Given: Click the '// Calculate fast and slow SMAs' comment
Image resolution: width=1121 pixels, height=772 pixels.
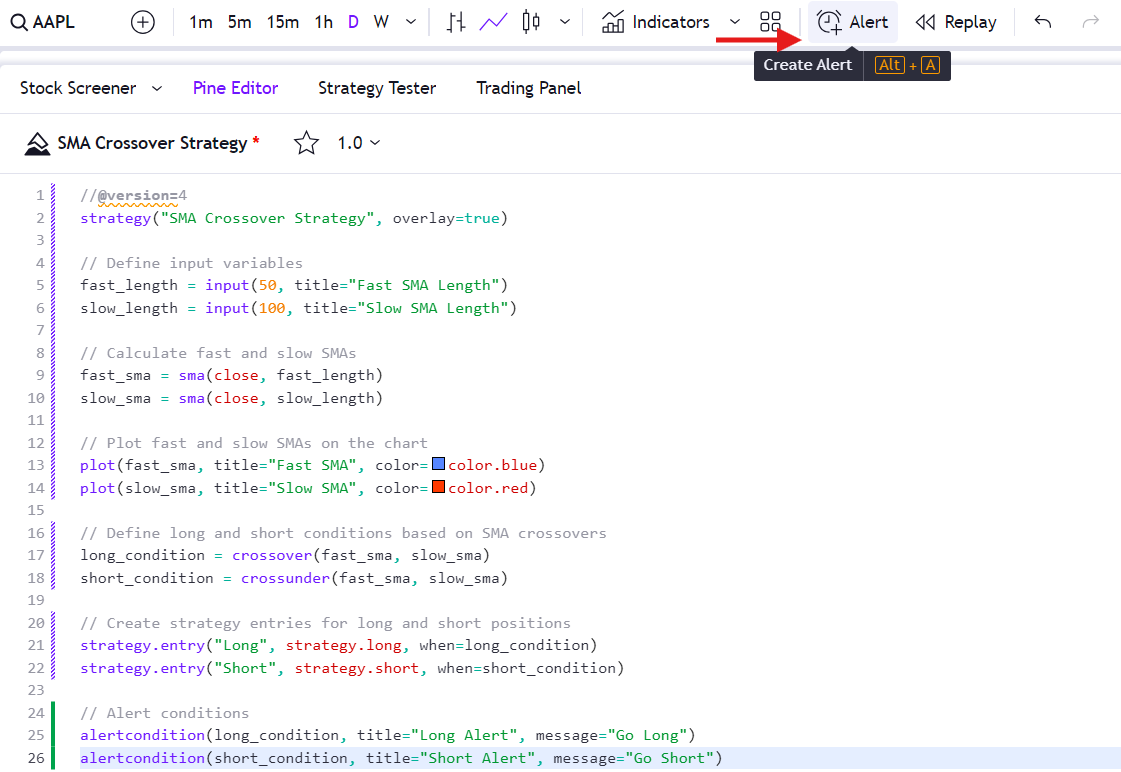Looking at the screenshot, I should 218,353.
